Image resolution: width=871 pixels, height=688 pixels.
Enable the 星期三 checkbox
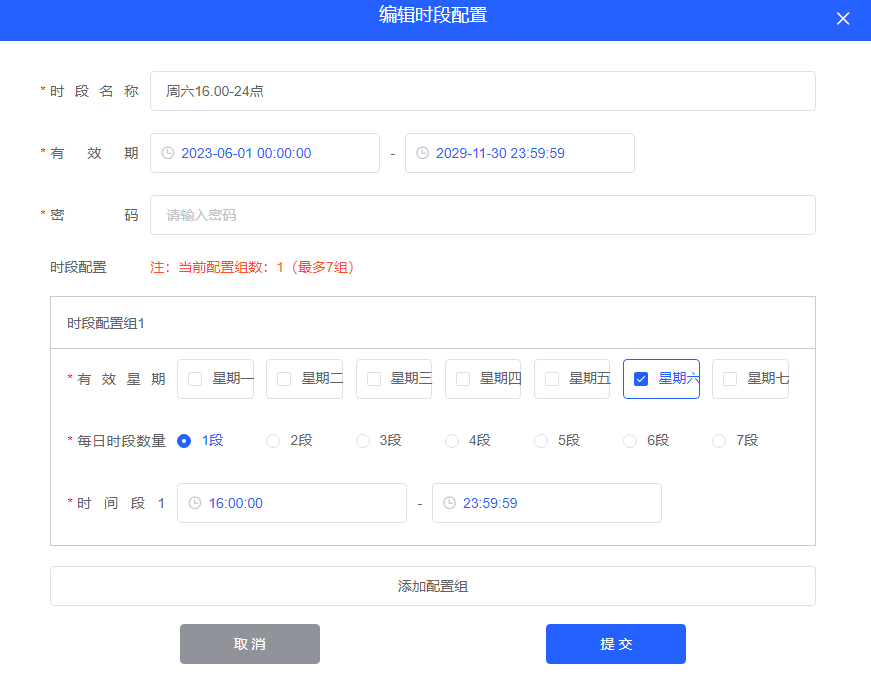pyautogui.click(x=374, y=379)
